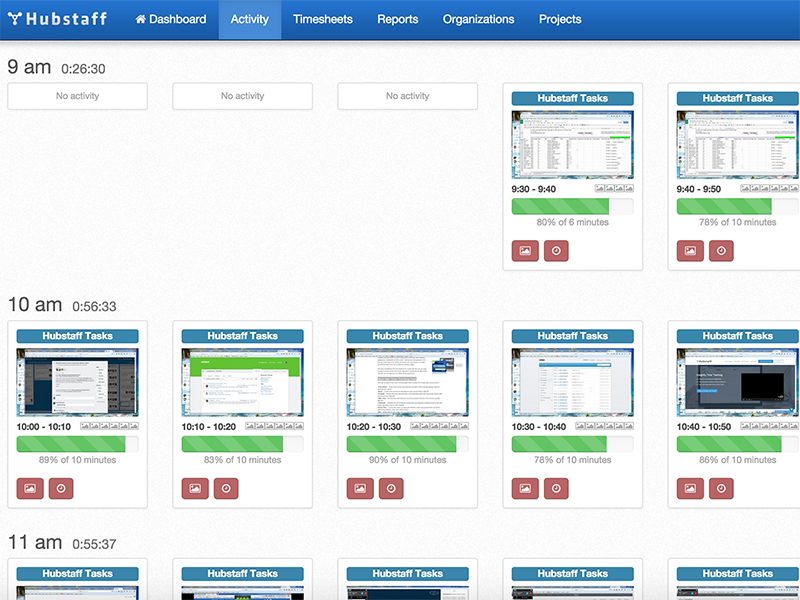Click the '0:56:33' total time
This screenshot has width=800, height=600.
[94, 307]
